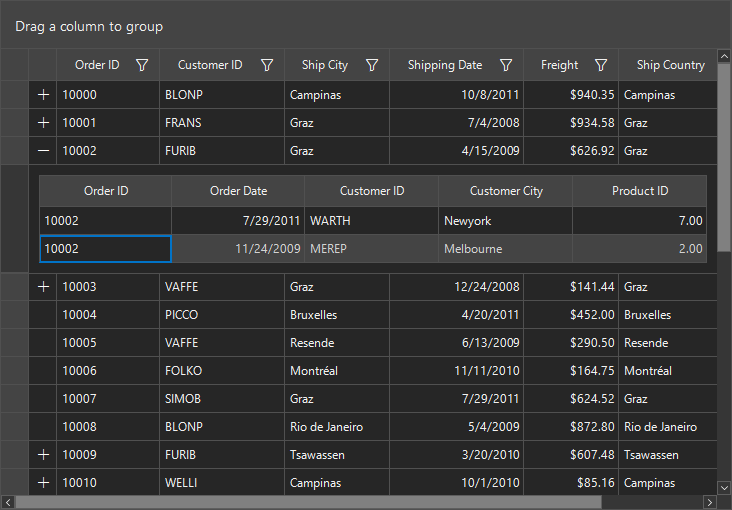Select the Melbourne customer city cell
Viewport: 732px width, 510px height.
pos(506,249)
